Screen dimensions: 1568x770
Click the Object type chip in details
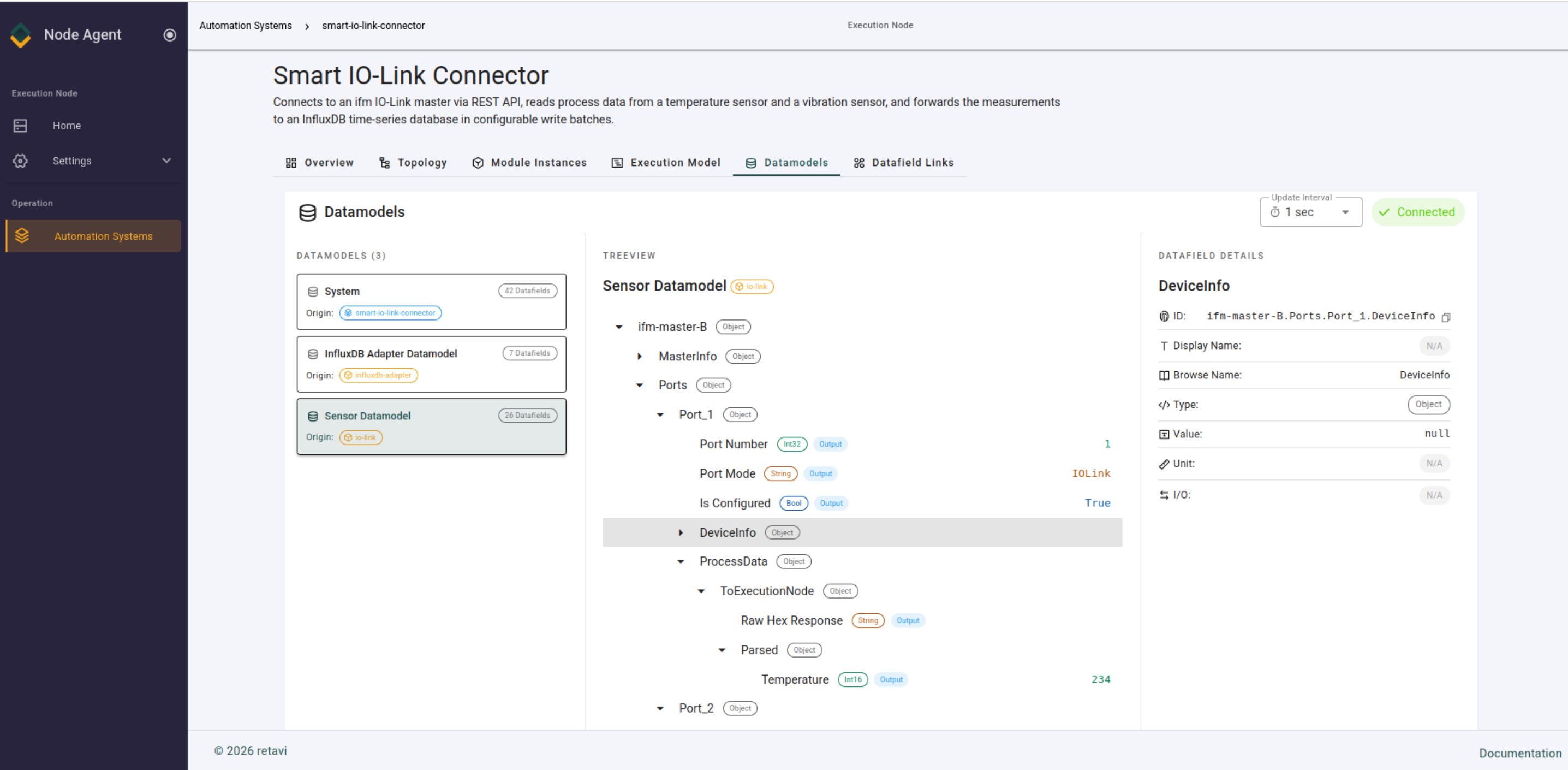tap(1428, 405)
